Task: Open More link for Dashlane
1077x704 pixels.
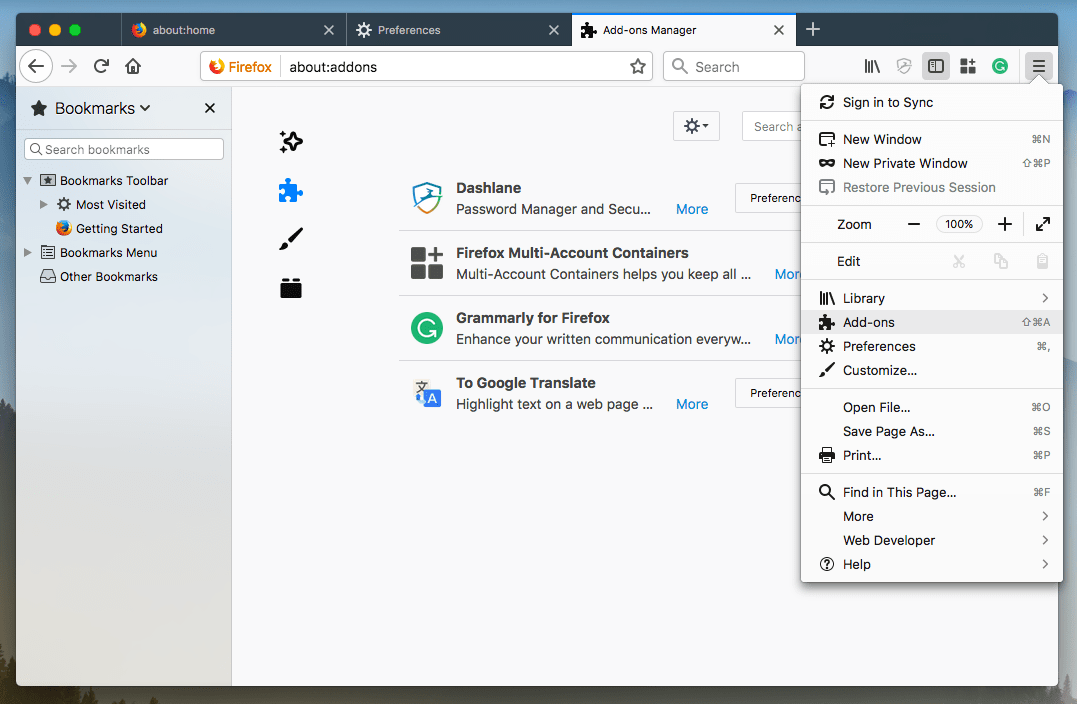Action: [x=692, y=209]
